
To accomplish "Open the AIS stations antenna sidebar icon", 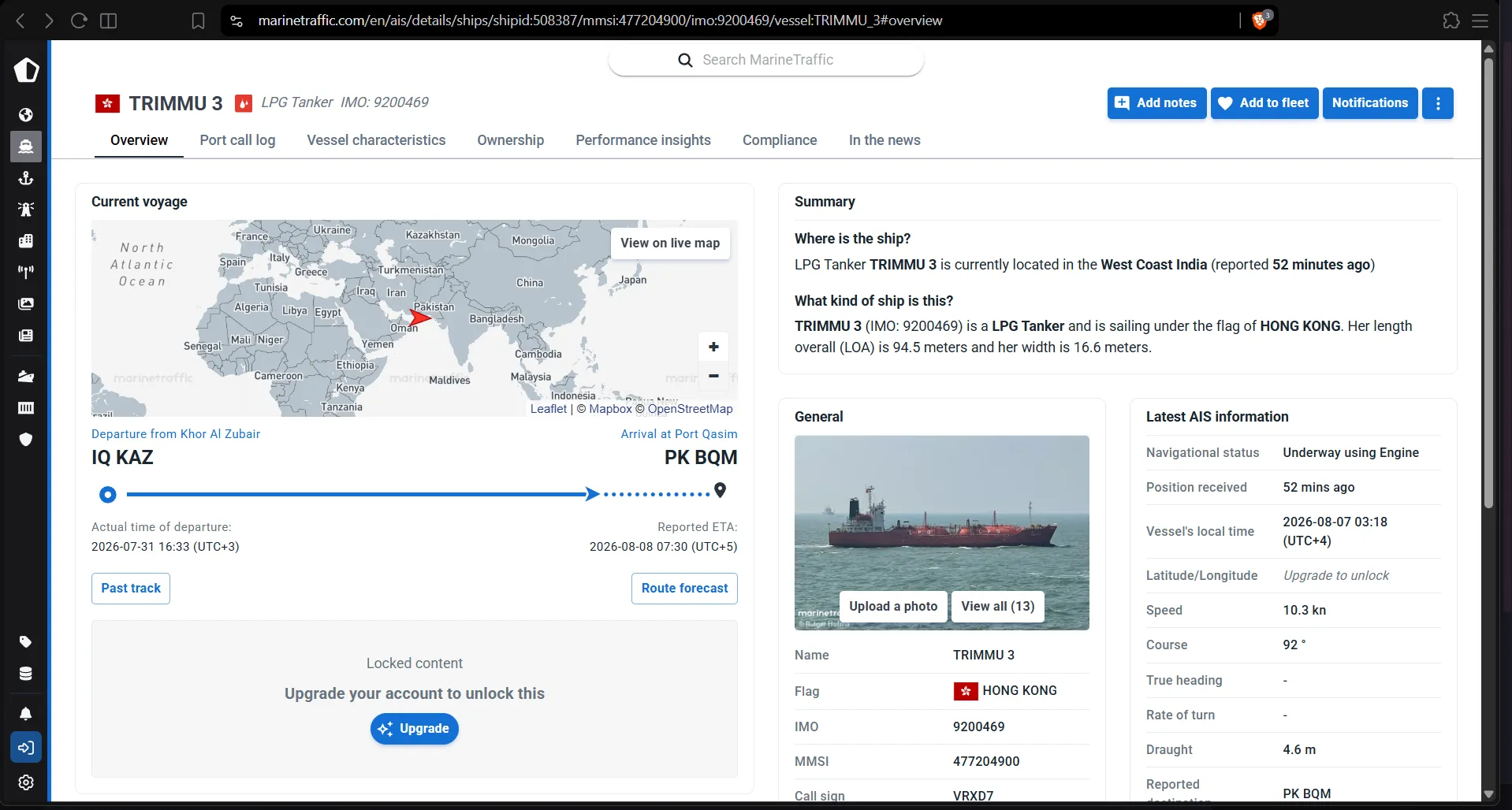I will tap(26, 273).
